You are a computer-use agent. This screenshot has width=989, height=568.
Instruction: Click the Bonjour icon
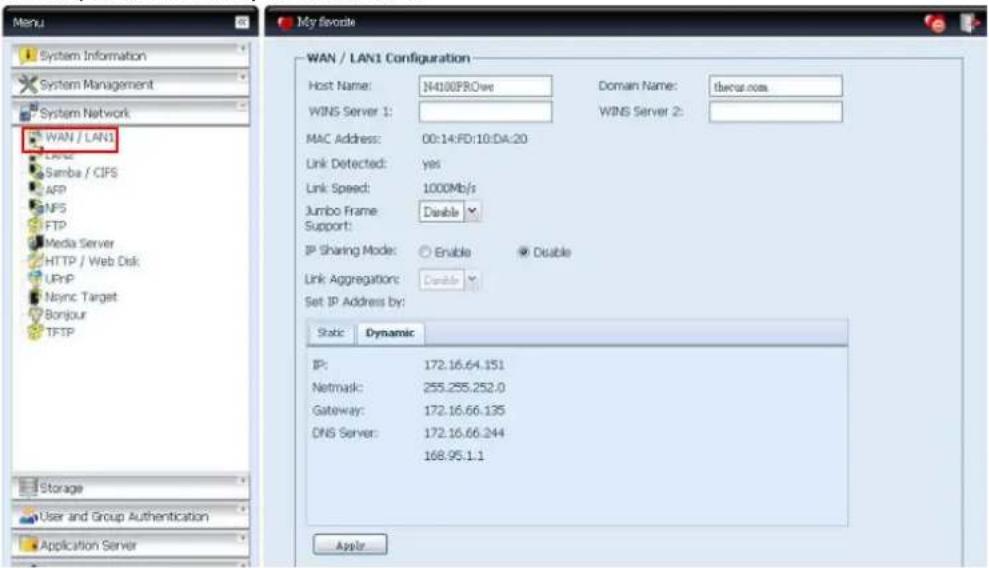(36, 314)
